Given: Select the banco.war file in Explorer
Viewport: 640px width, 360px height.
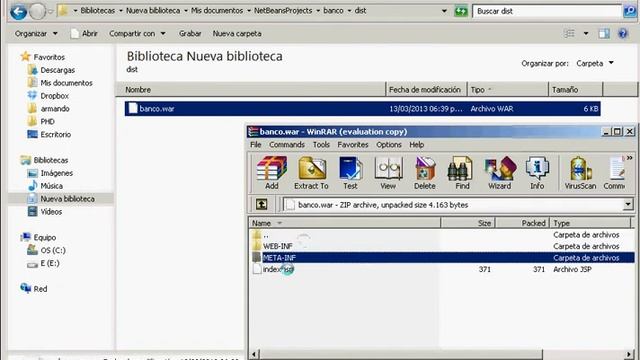Looking at the screenshot, I should 362,109.
